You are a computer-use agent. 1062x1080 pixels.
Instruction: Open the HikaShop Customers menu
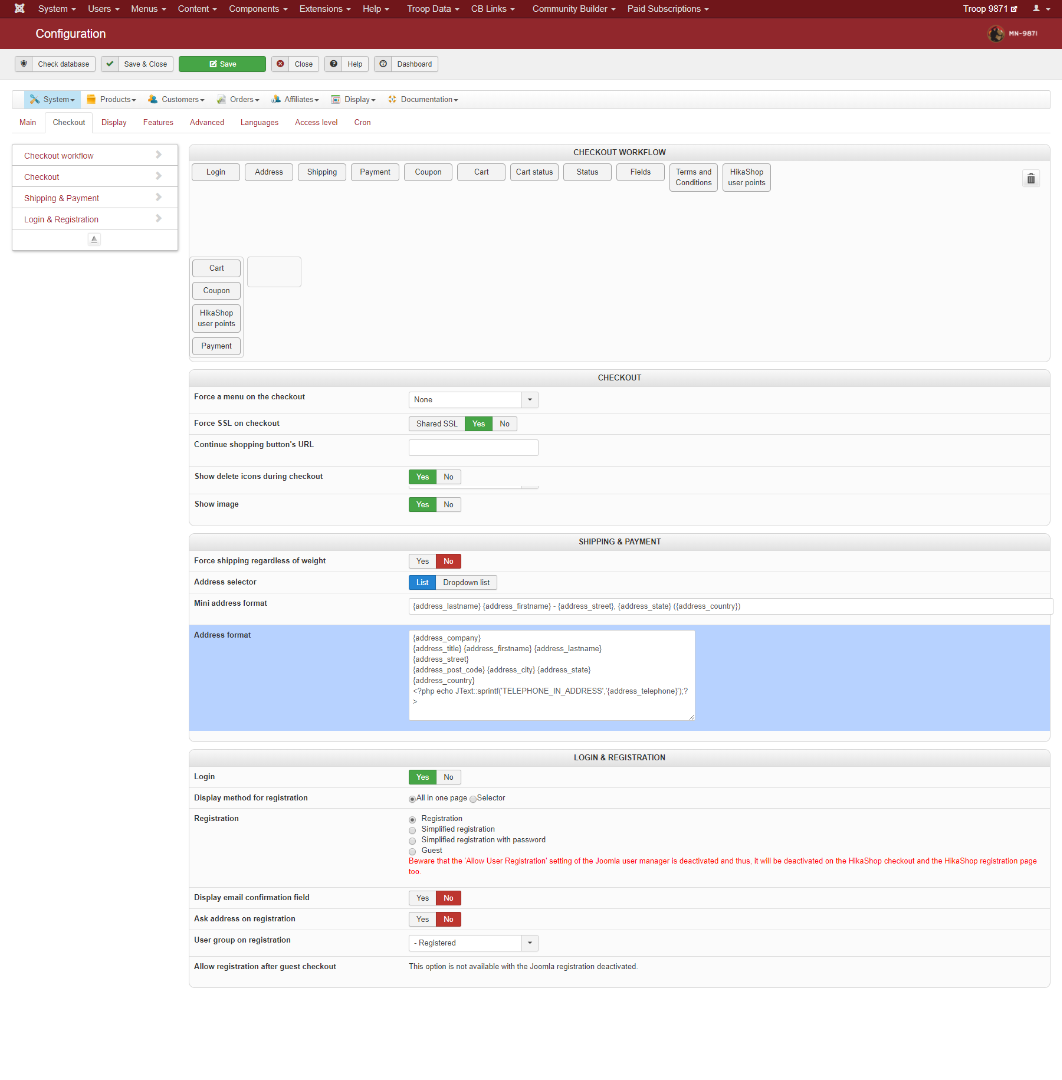pyautogui.click(x=176, y=100)
